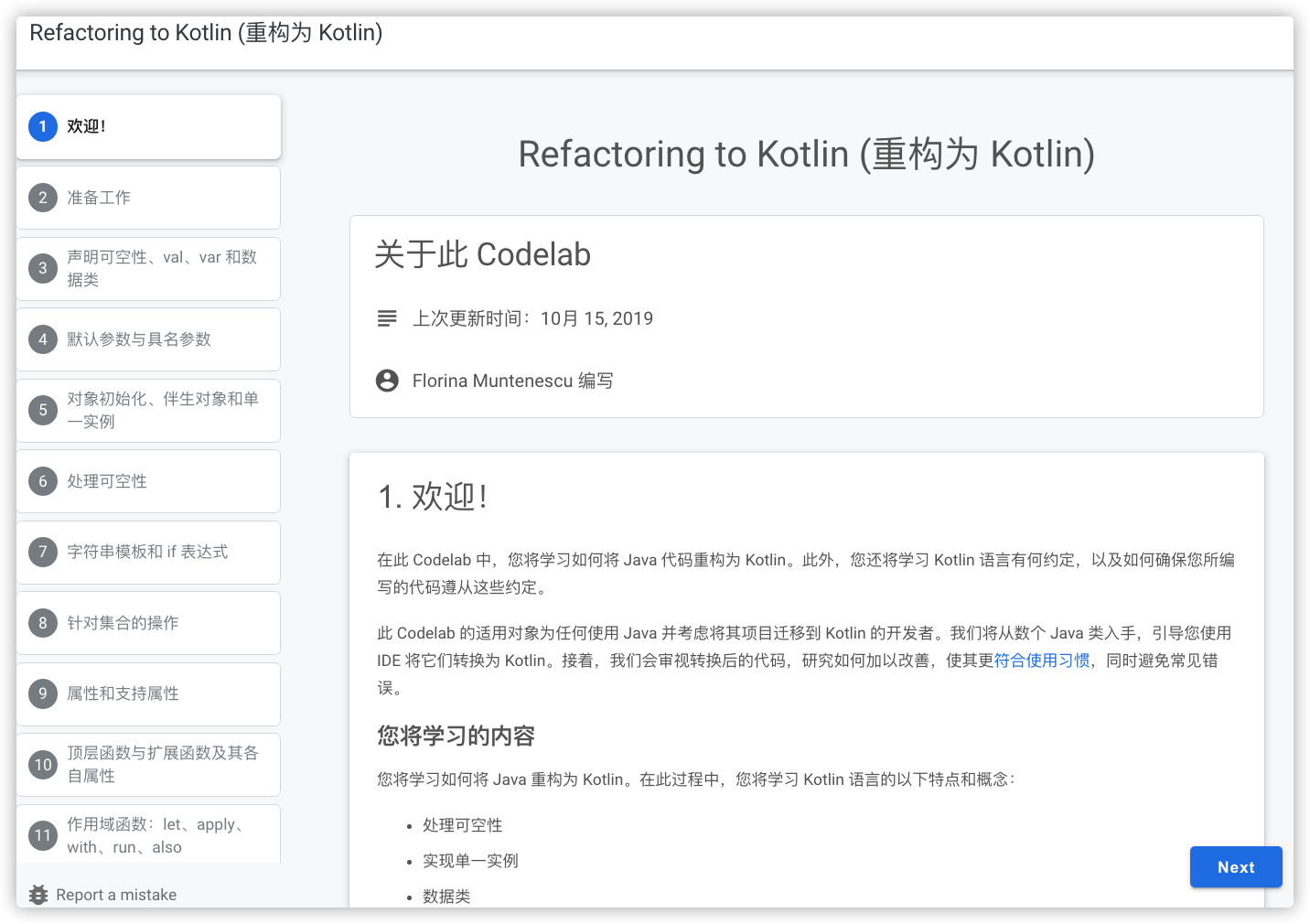Click the bug icon next to Report a mistake

[38, 895]
